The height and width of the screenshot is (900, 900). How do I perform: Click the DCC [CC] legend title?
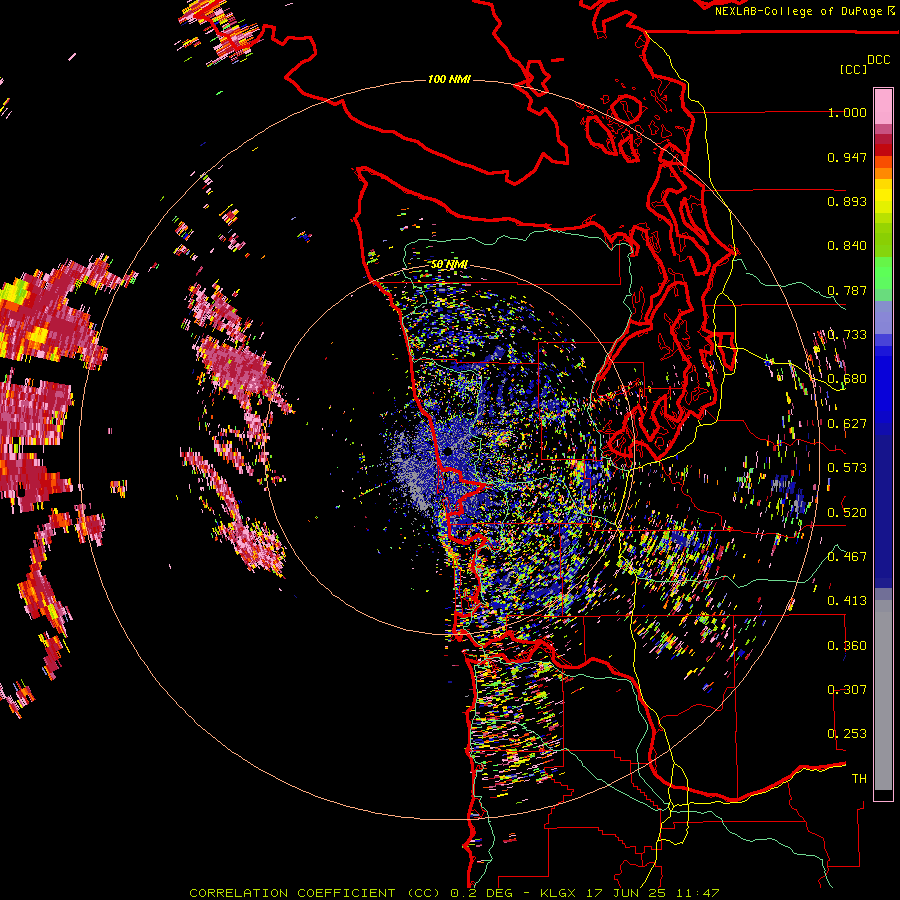pos(864,64)
